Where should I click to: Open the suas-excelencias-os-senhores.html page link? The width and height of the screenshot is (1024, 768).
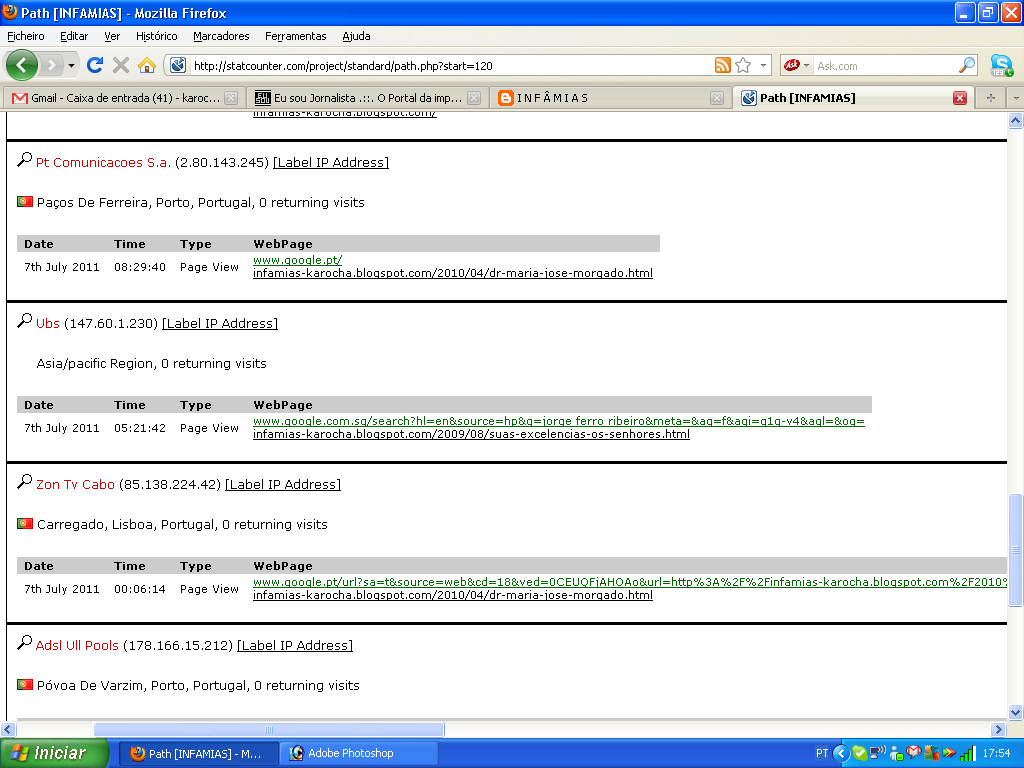coord(471,434)
